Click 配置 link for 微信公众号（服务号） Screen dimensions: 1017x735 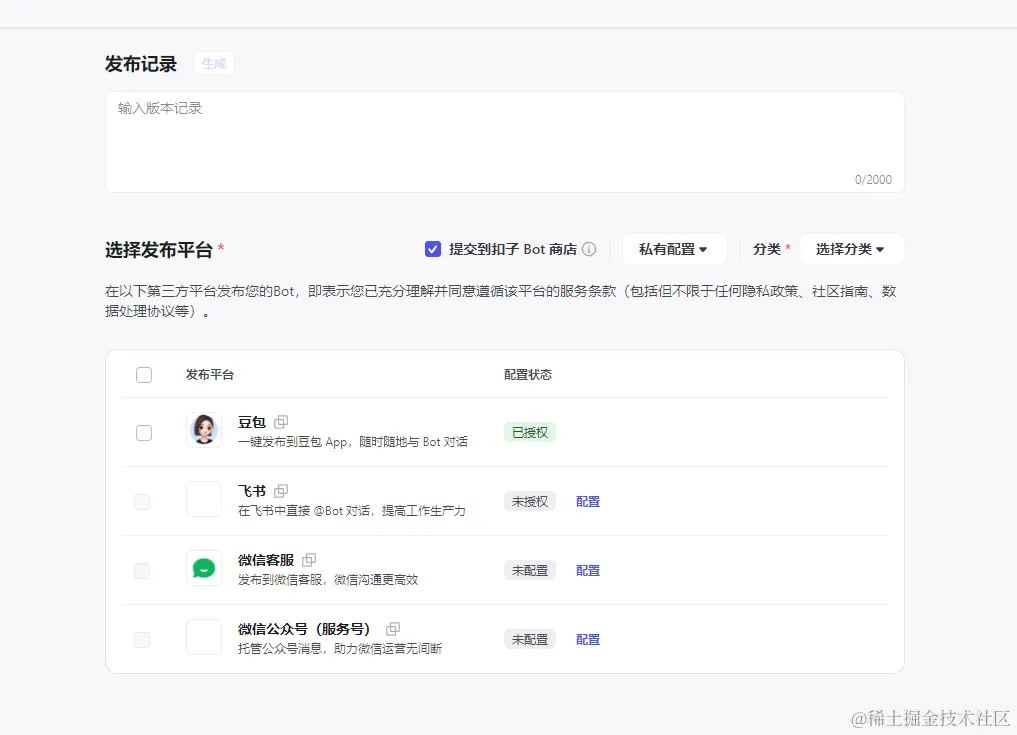click(588, 639)
